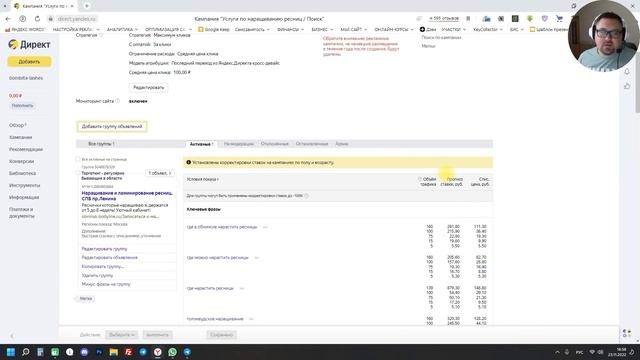
Task: Close the Кампания browser tab
Action: (72, 6)
